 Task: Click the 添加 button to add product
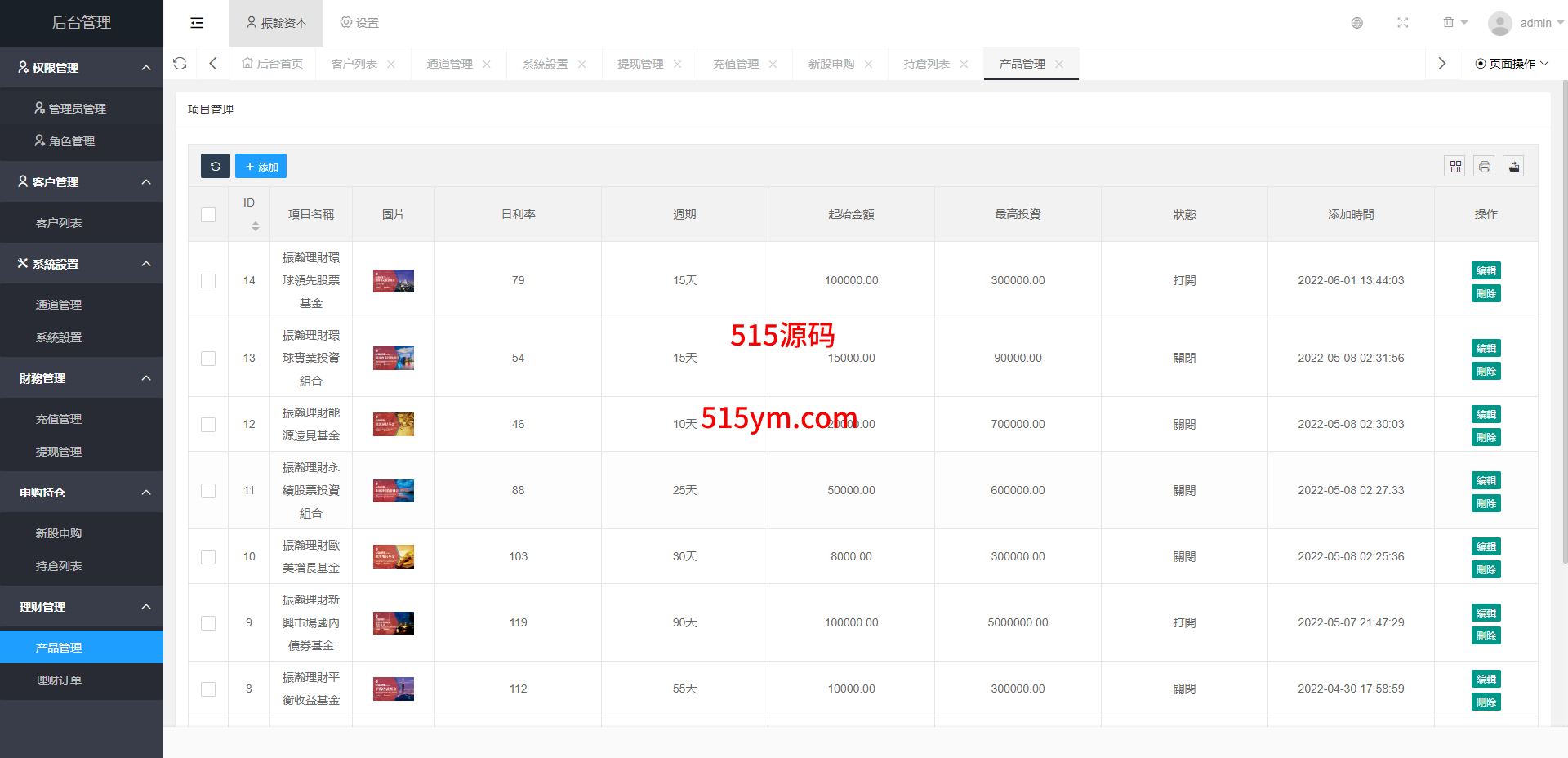click(x=261, y=167)
